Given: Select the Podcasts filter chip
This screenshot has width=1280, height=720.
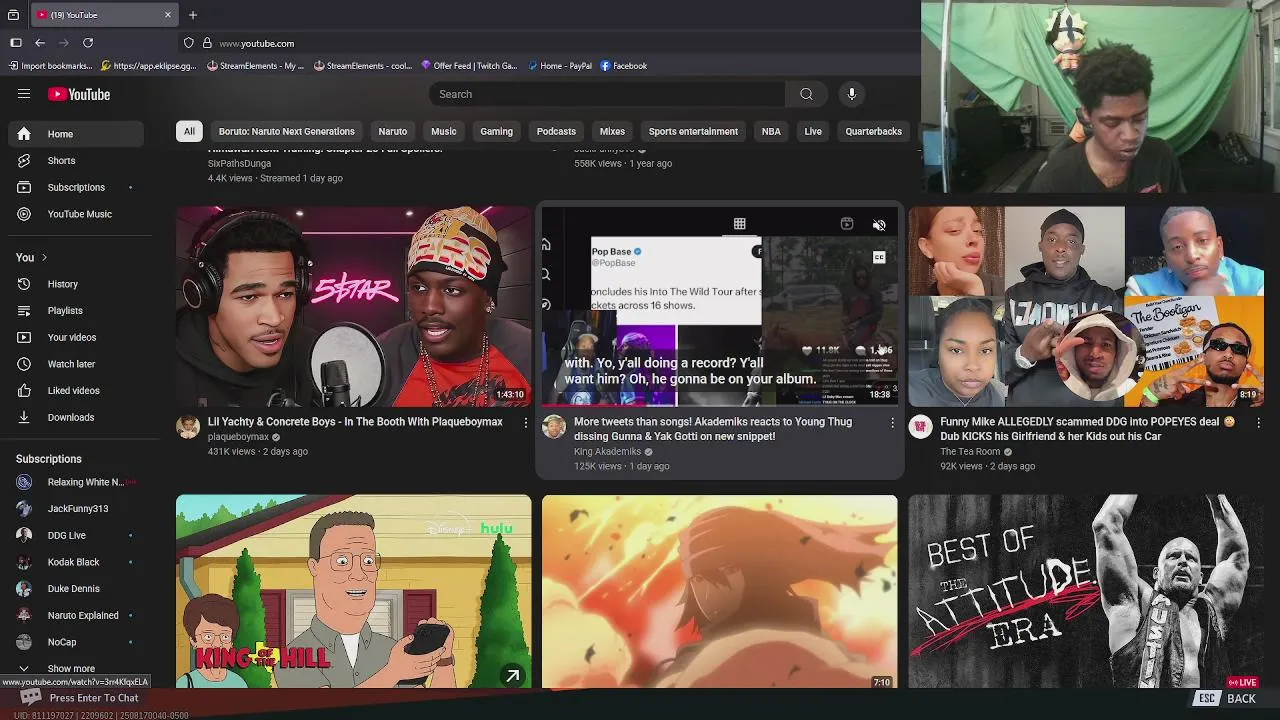Looking at the screenshot, I should [x=556, y=131].
